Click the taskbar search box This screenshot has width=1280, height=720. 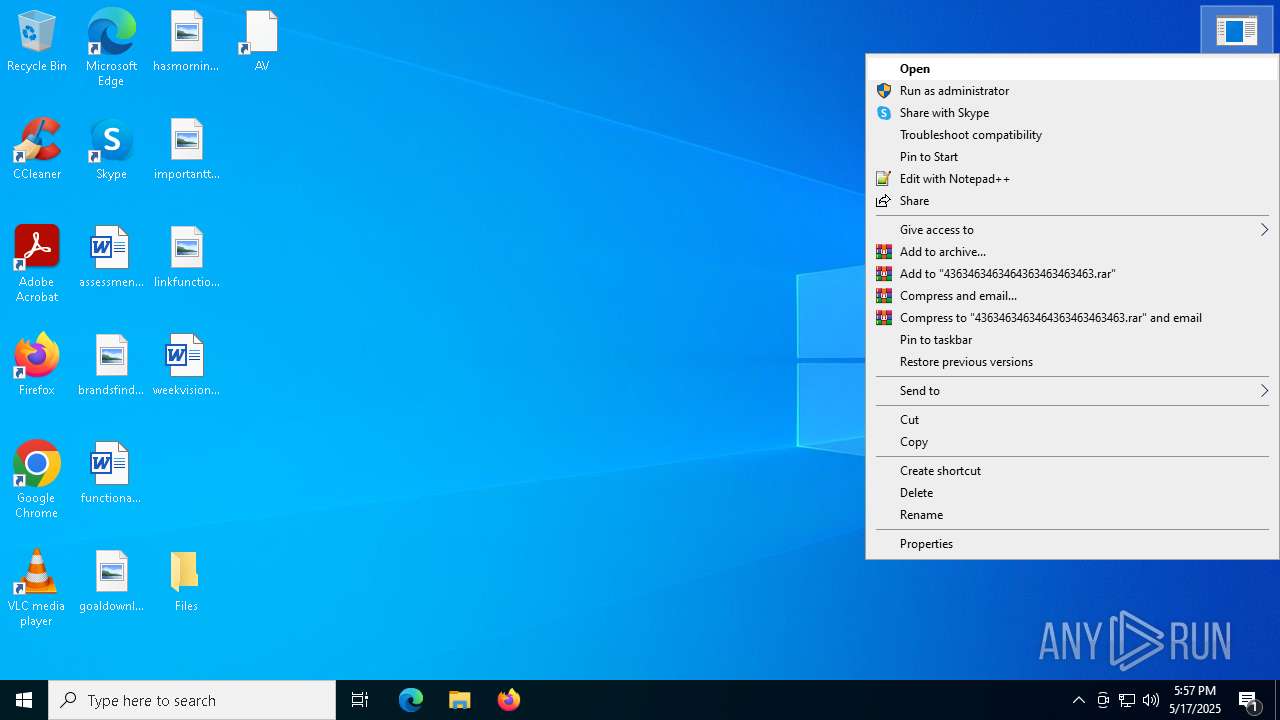tap(192, 700)
